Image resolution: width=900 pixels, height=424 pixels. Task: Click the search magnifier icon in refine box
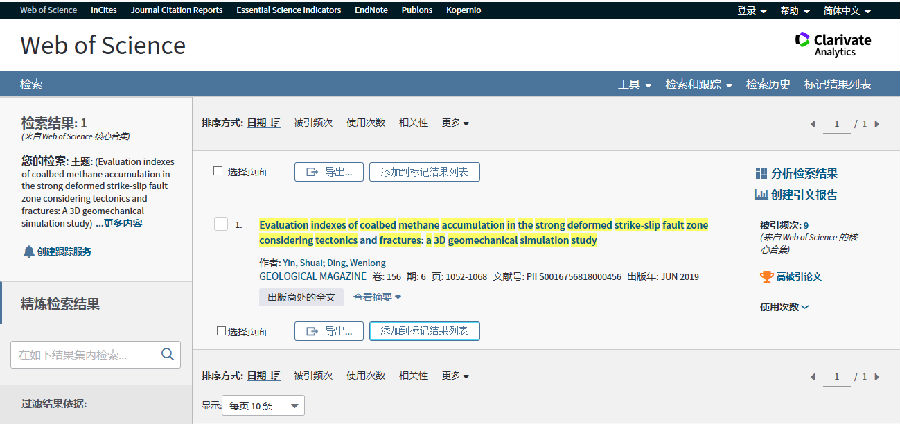pyautogui.click(x=168, y=354)
